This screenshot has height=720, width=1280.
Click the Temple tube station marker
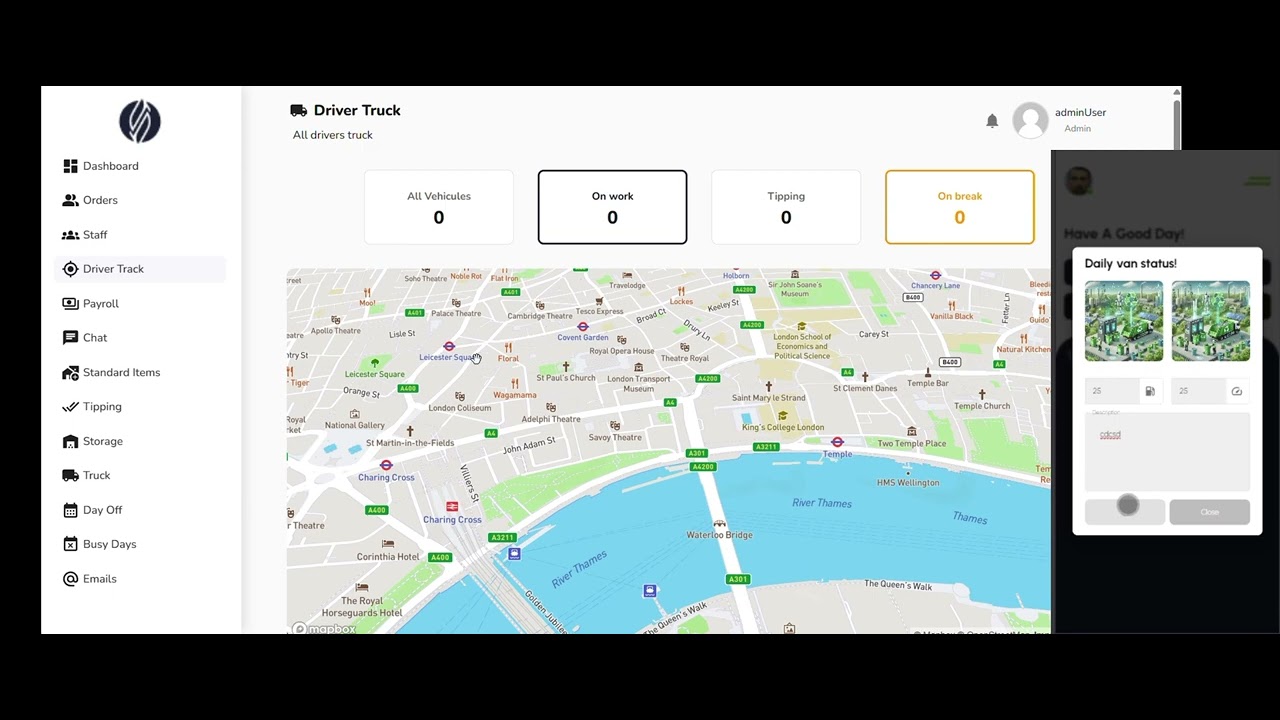pos(838,442)
